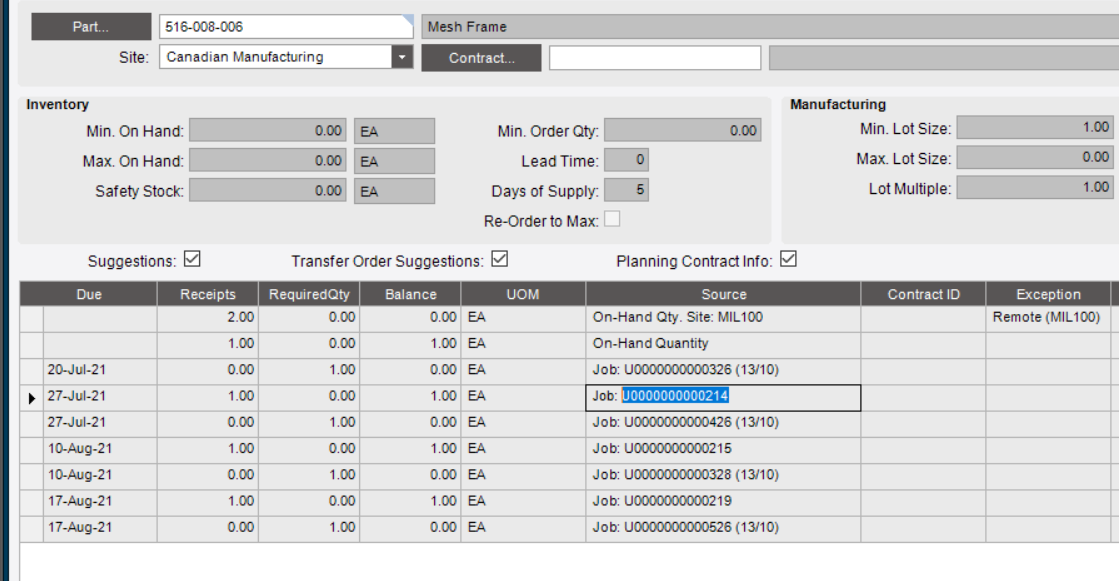Click the Source column header

[x=723, y=294]
